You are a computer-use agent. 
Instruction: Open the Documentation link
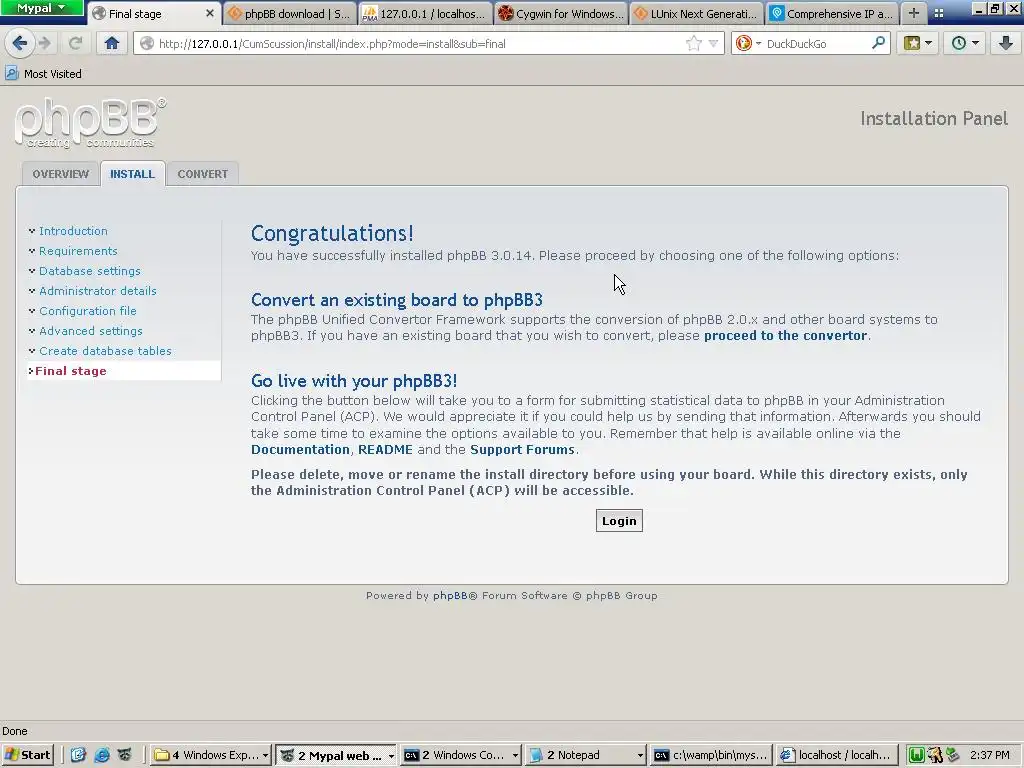(300, 449)
